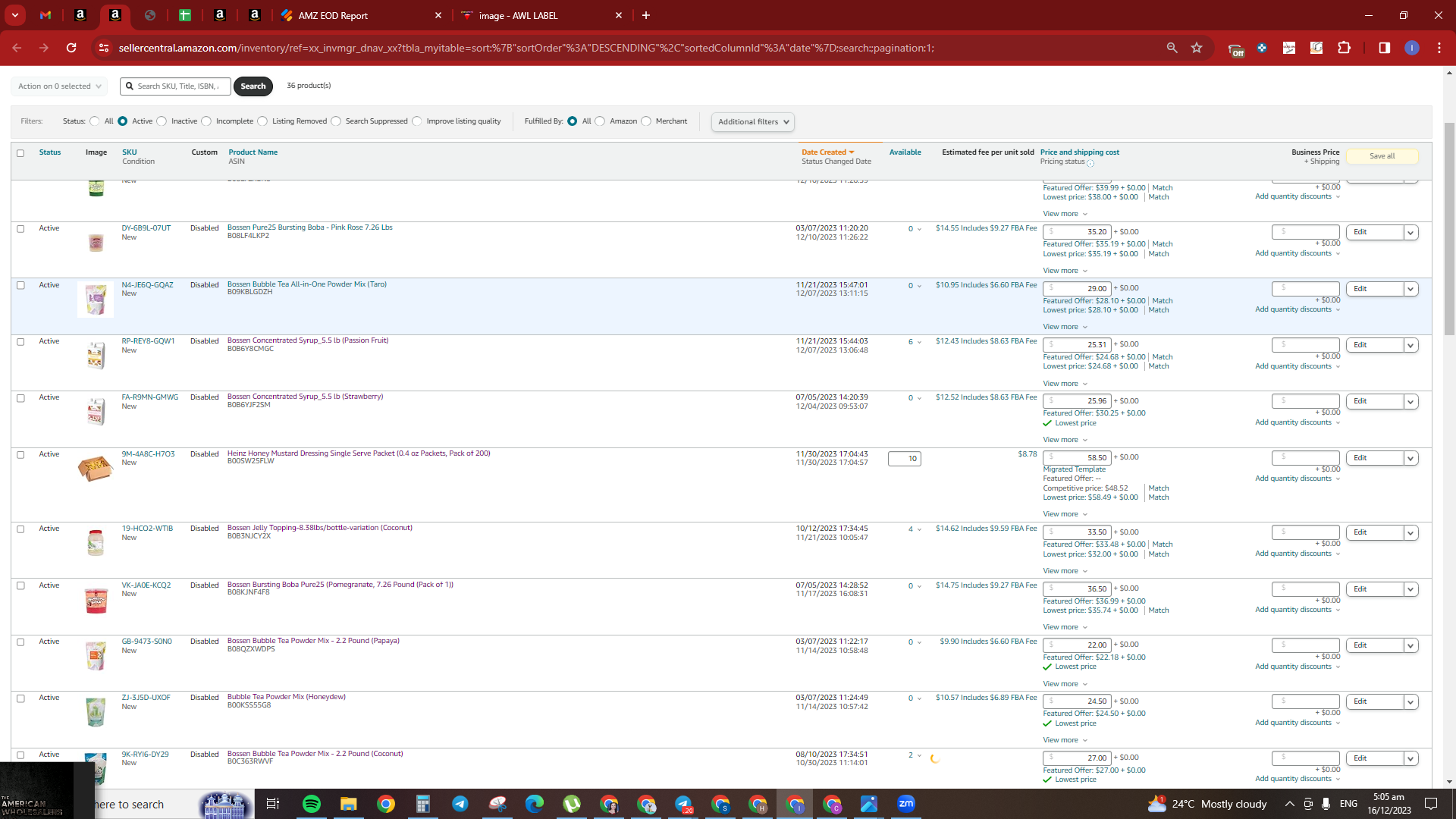This screenshot has height=819, width=1456.
Task: Open the green spreadsheet pinned tab
Action: click(185, 15)
